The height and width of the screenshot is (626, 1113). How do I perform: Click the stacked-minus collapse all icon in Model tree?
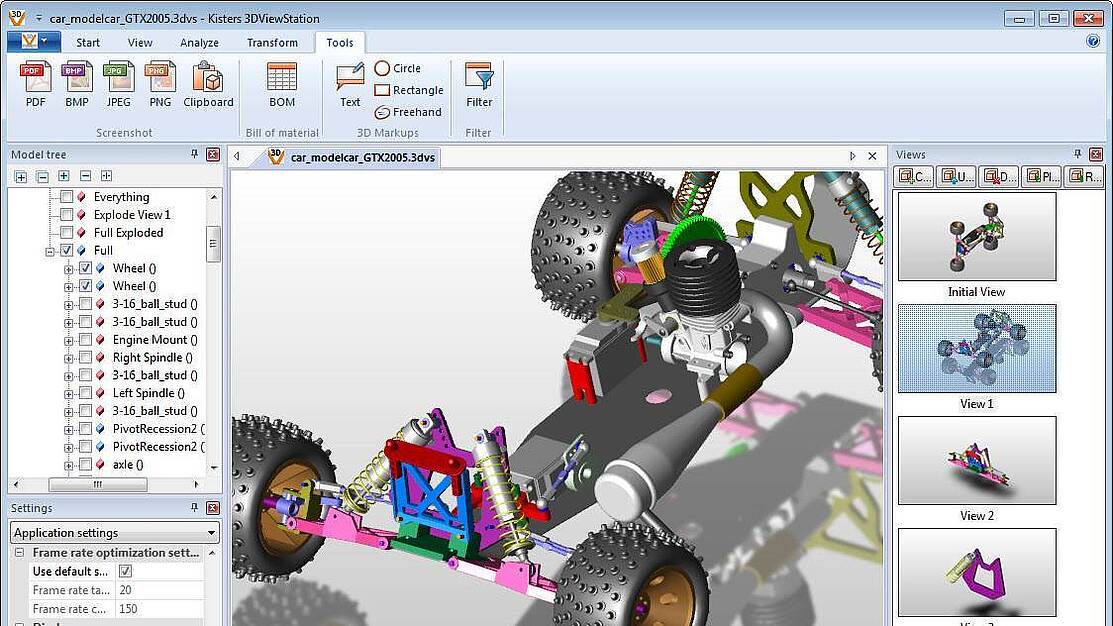[43, 176]
